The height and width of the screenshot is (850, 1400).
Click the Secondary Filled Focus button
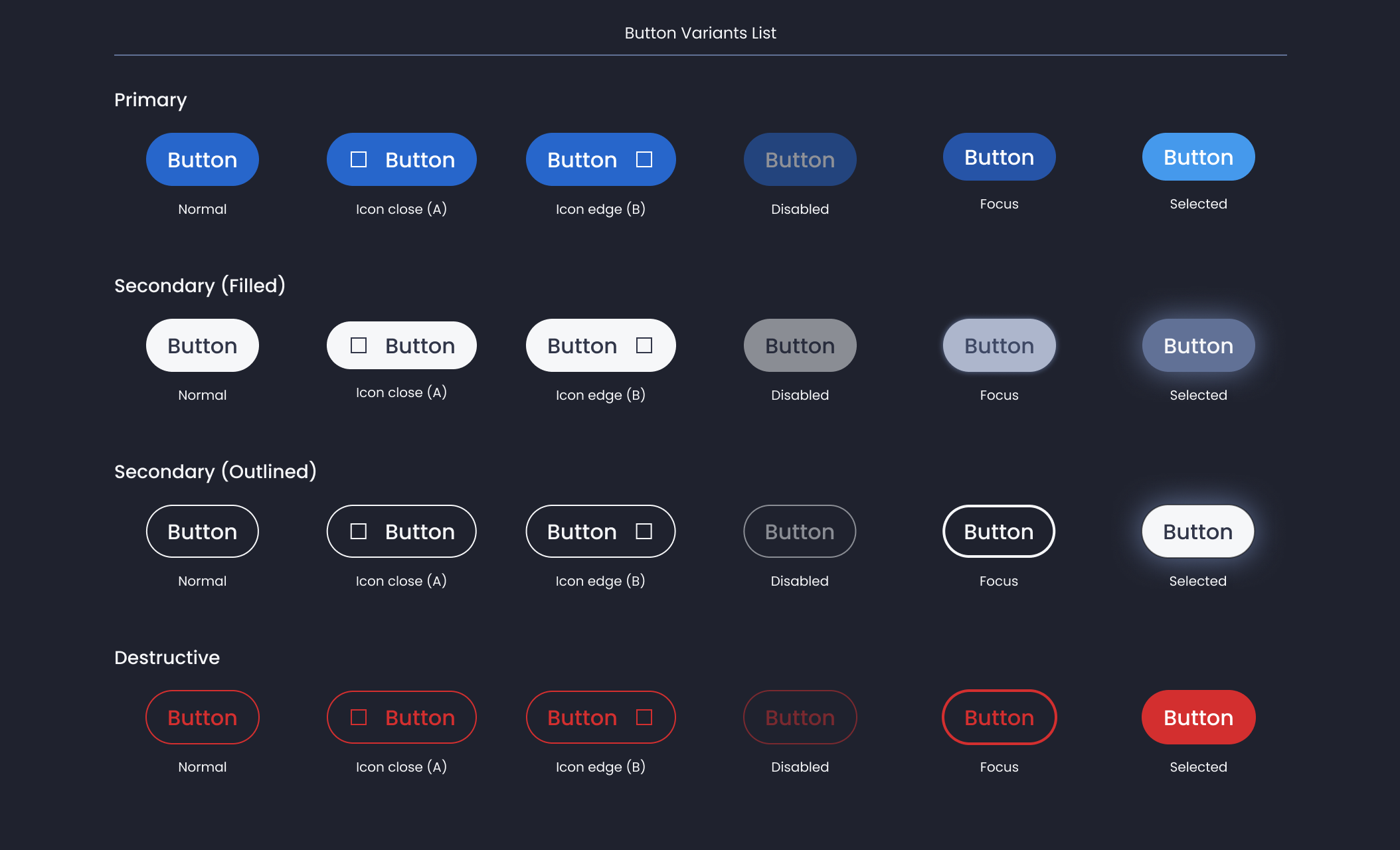click(999, 345)
